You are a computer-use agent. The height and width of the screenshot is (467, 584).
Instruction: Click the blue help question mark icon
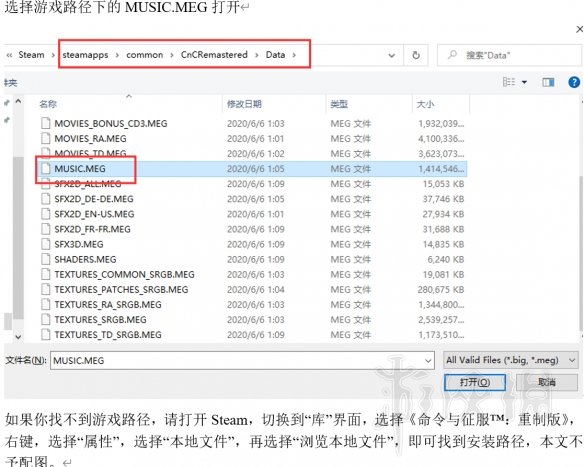(x=574, y=82)
